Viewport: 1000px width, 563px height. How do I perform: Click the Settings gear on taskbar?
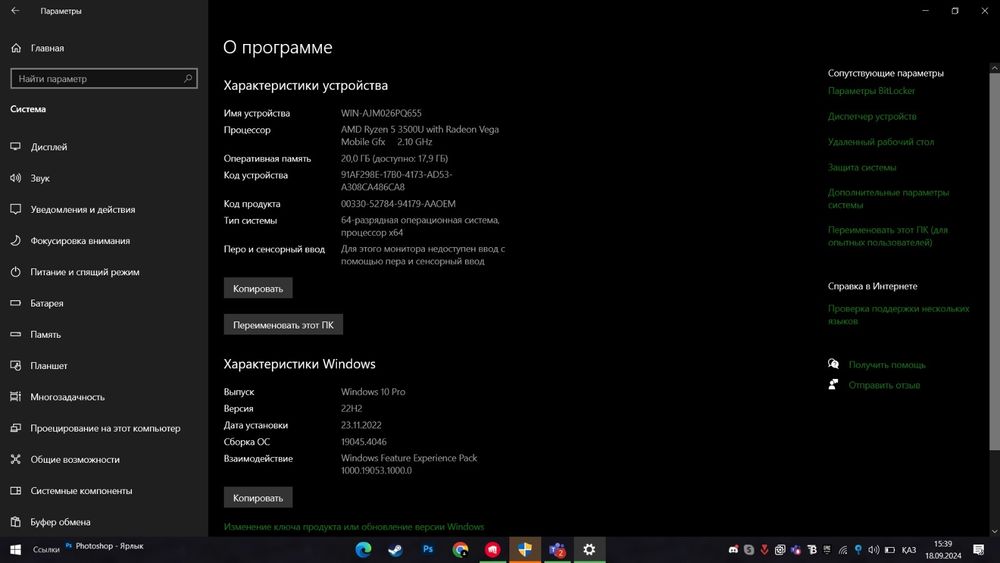pyautogui.click(x=589, y=550)
